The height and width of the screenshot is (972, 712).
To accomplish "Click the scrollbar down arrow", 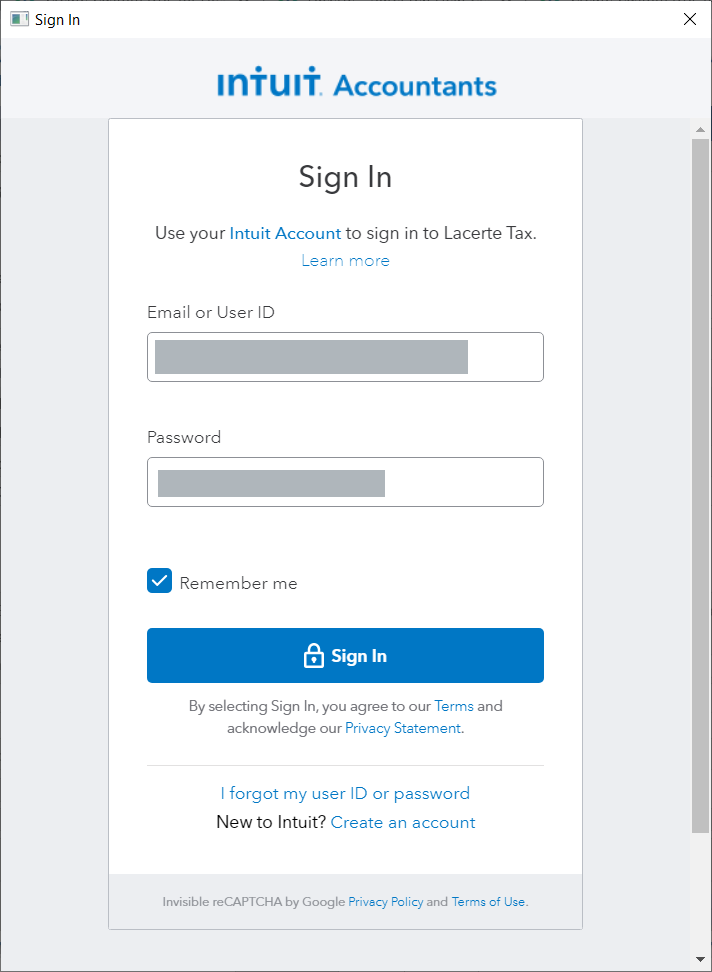I will [x=698, y=958].
